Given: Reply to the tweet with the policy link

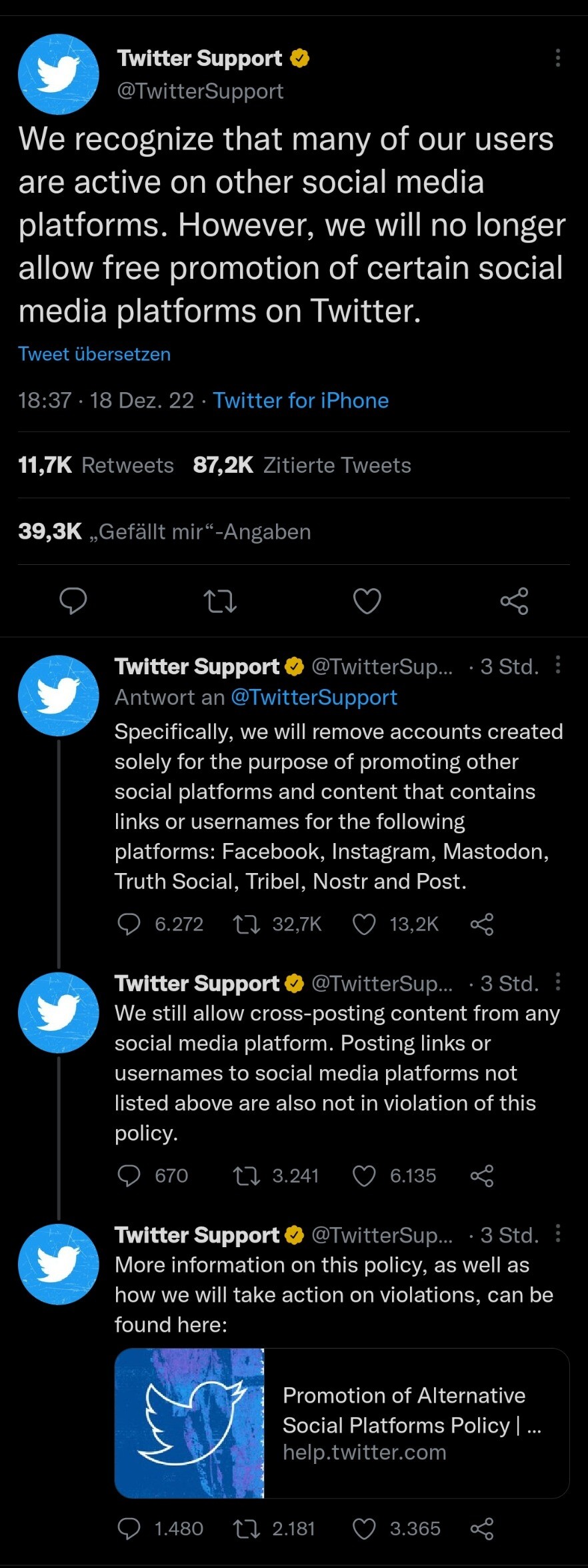Looking at the screenshot, I should pos(129,1528).
